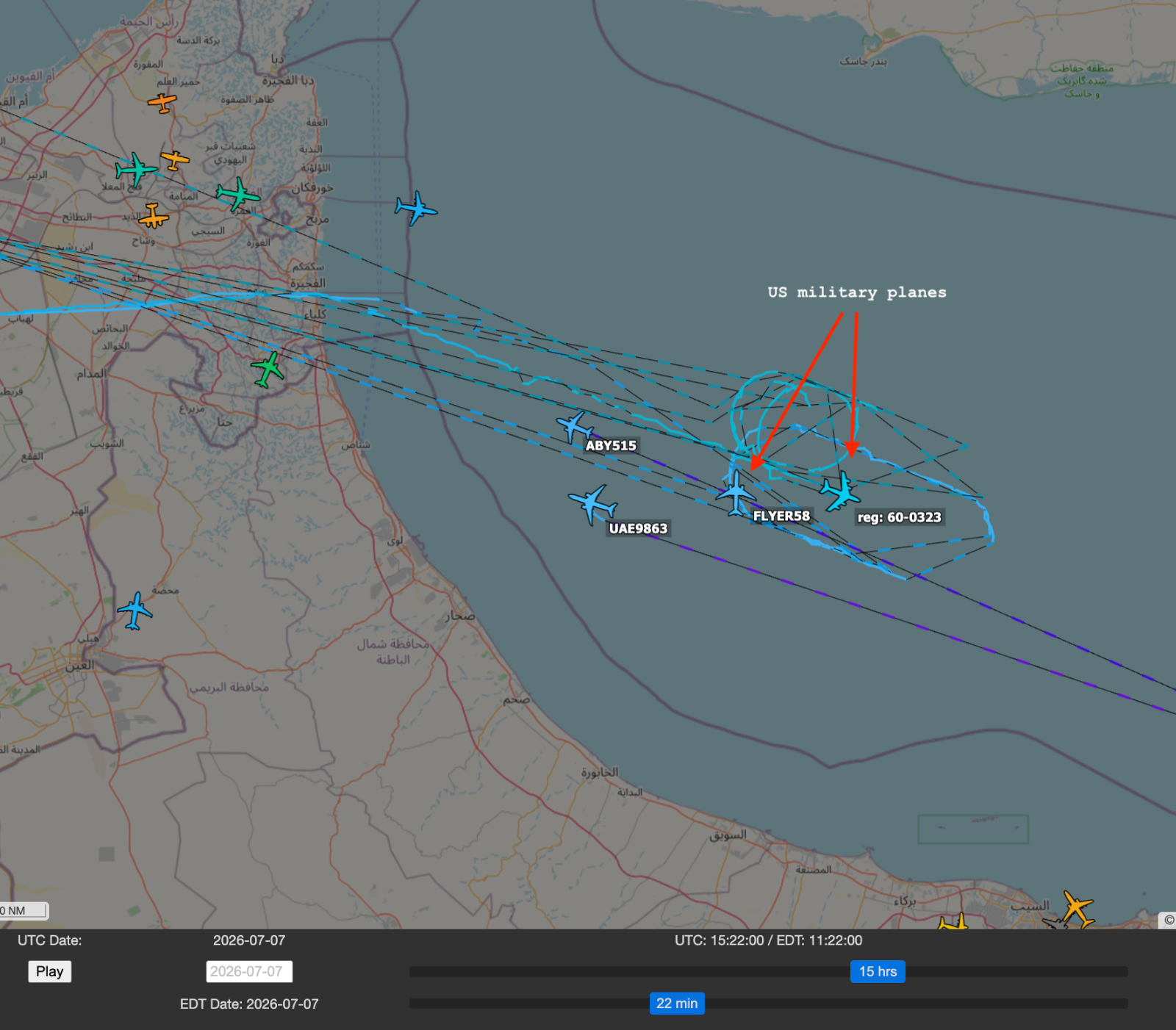Open the reg: 60-0323 label
The height and width of the screenshot is (1030, 1176).
click(899, 517)
